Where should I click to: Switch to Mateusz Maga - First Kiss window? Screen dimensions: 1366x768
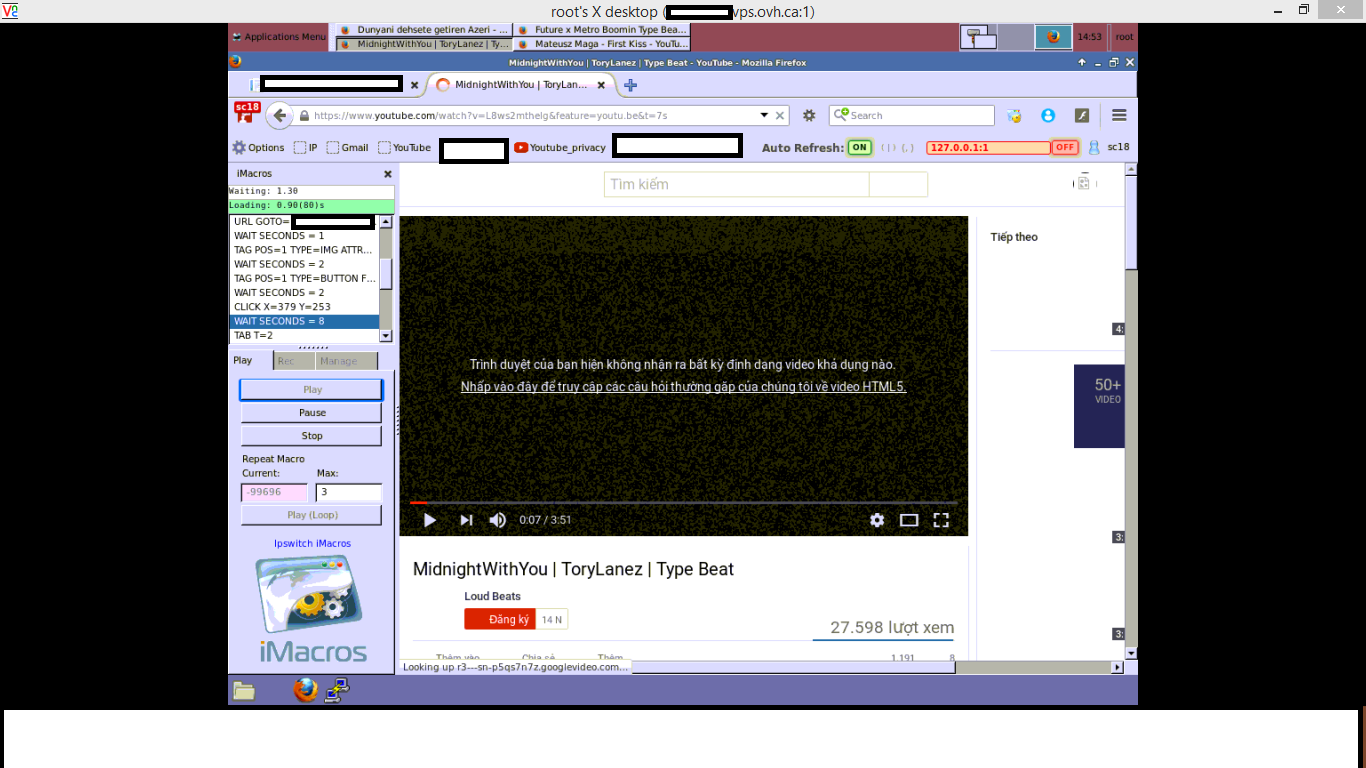coord(602,44)
